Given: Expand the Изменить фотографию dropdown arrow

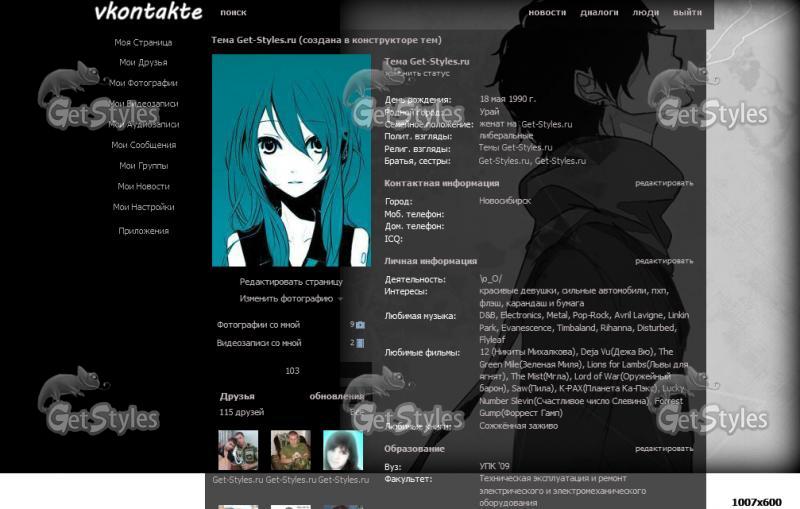Looking at the screenshot, I should click(x=340, y=299).
